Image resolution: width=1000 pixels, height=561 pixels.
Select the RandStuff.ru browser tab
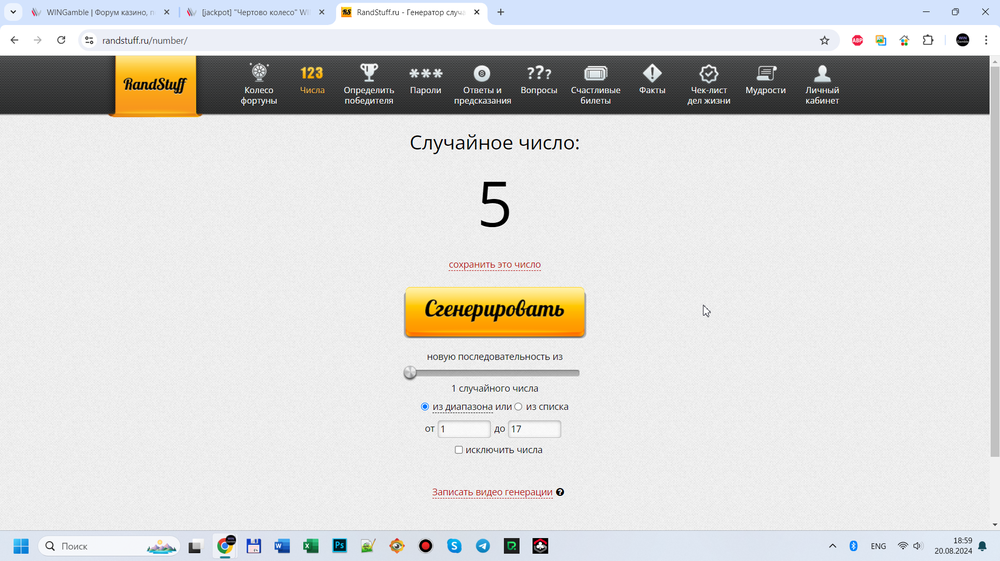click(411, 12)
